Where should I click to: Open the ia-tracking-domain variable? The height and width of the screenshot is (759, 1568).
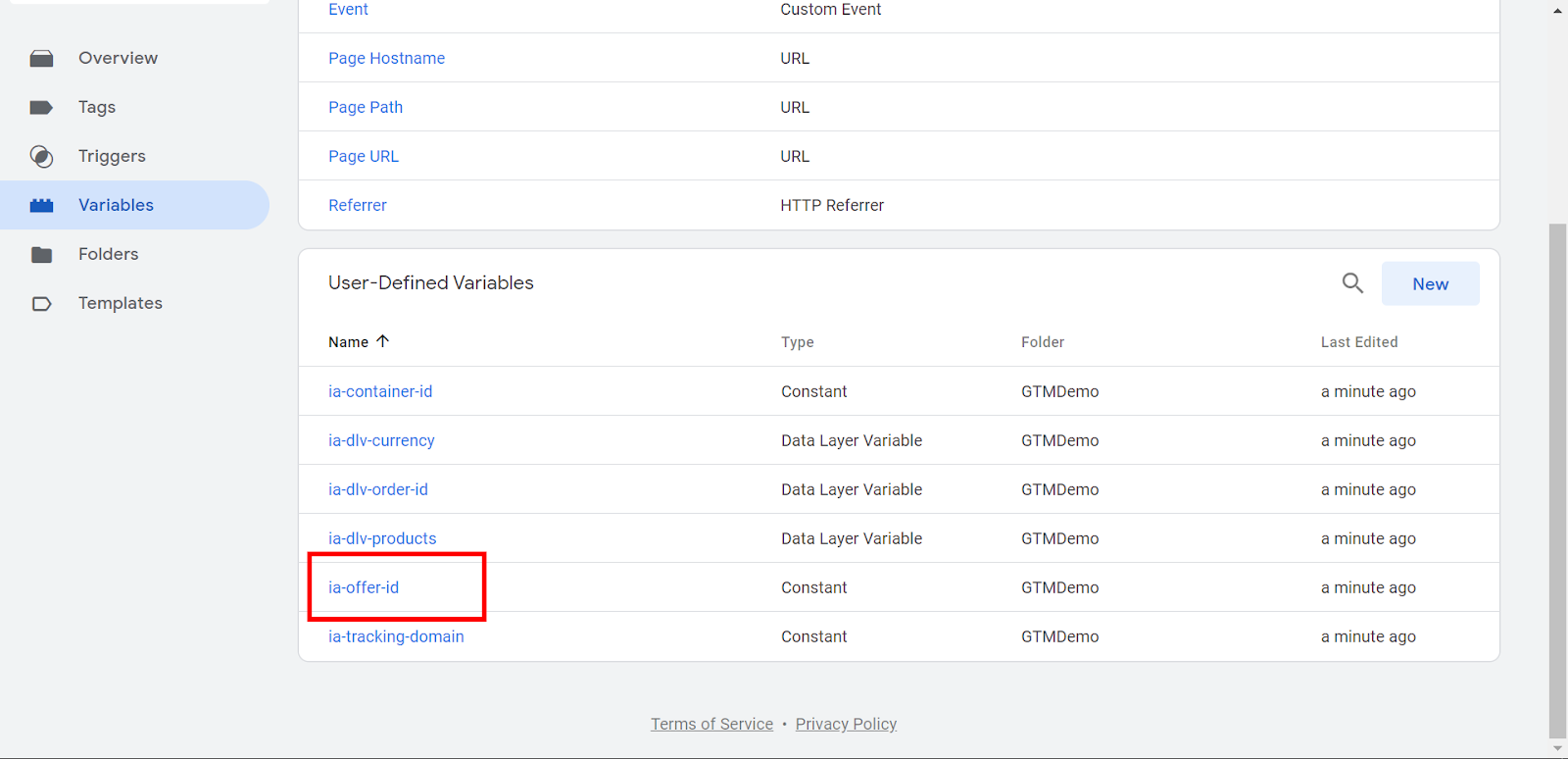[x=396, y=636]
